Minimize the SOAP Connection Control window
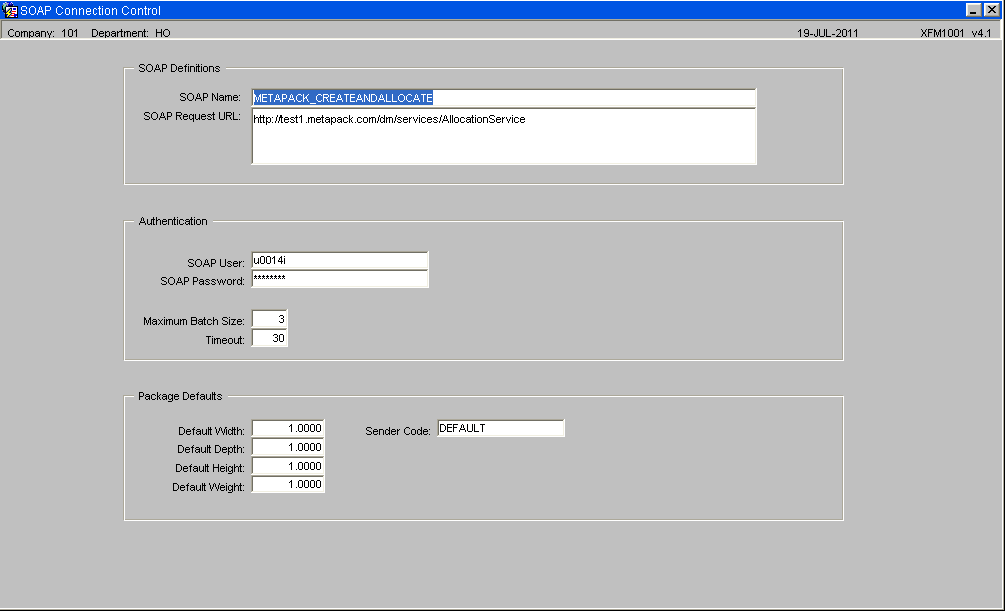The height and width of the screenshot is (611, 1006). tap(974, 10)
